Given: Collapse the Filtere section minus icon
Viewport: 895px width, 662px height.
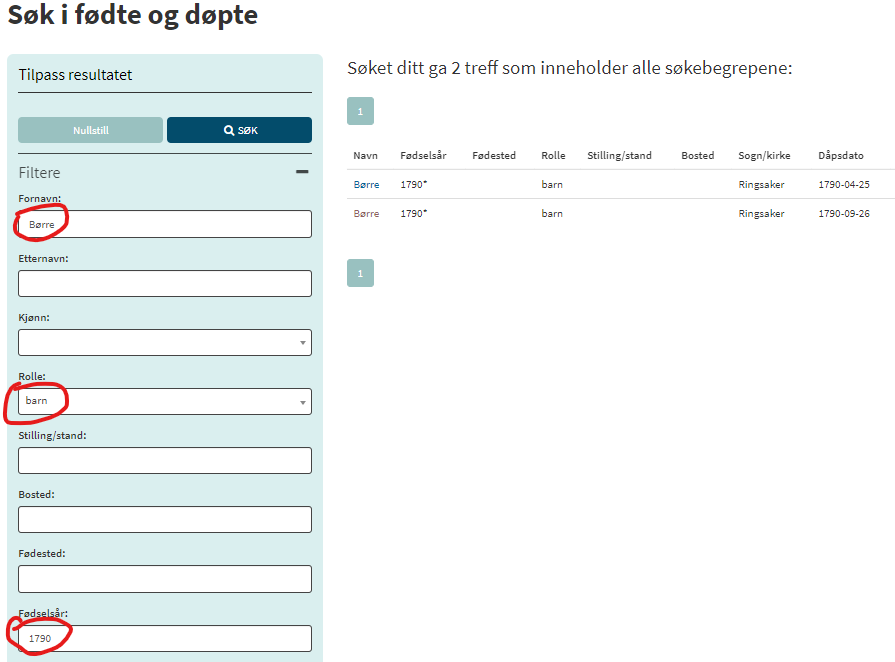Looking at the screenshot, I should (x=302, y=172).
